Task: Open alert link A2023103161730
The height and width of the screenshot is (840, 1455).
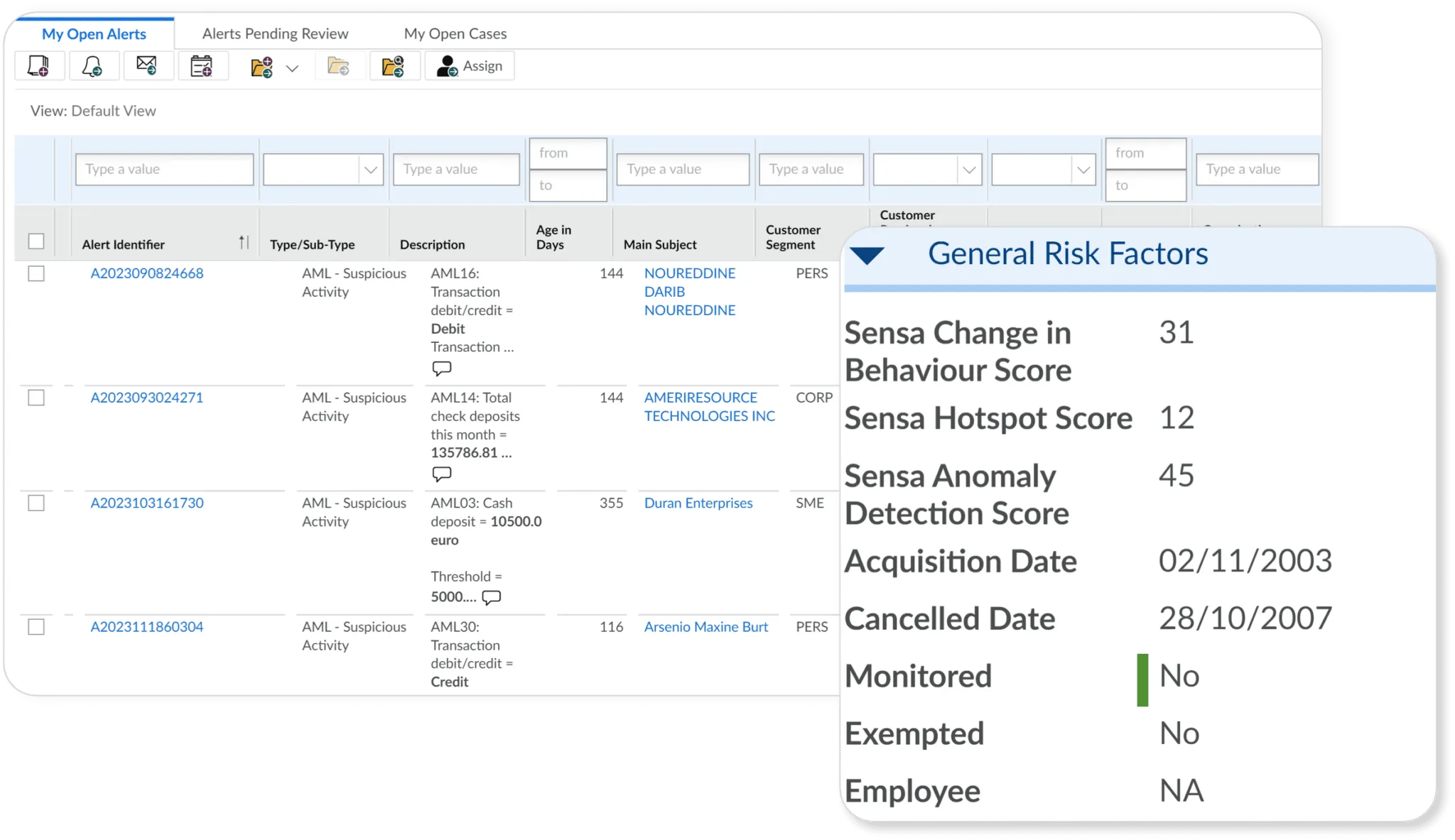Action: (x=147, y=503)
